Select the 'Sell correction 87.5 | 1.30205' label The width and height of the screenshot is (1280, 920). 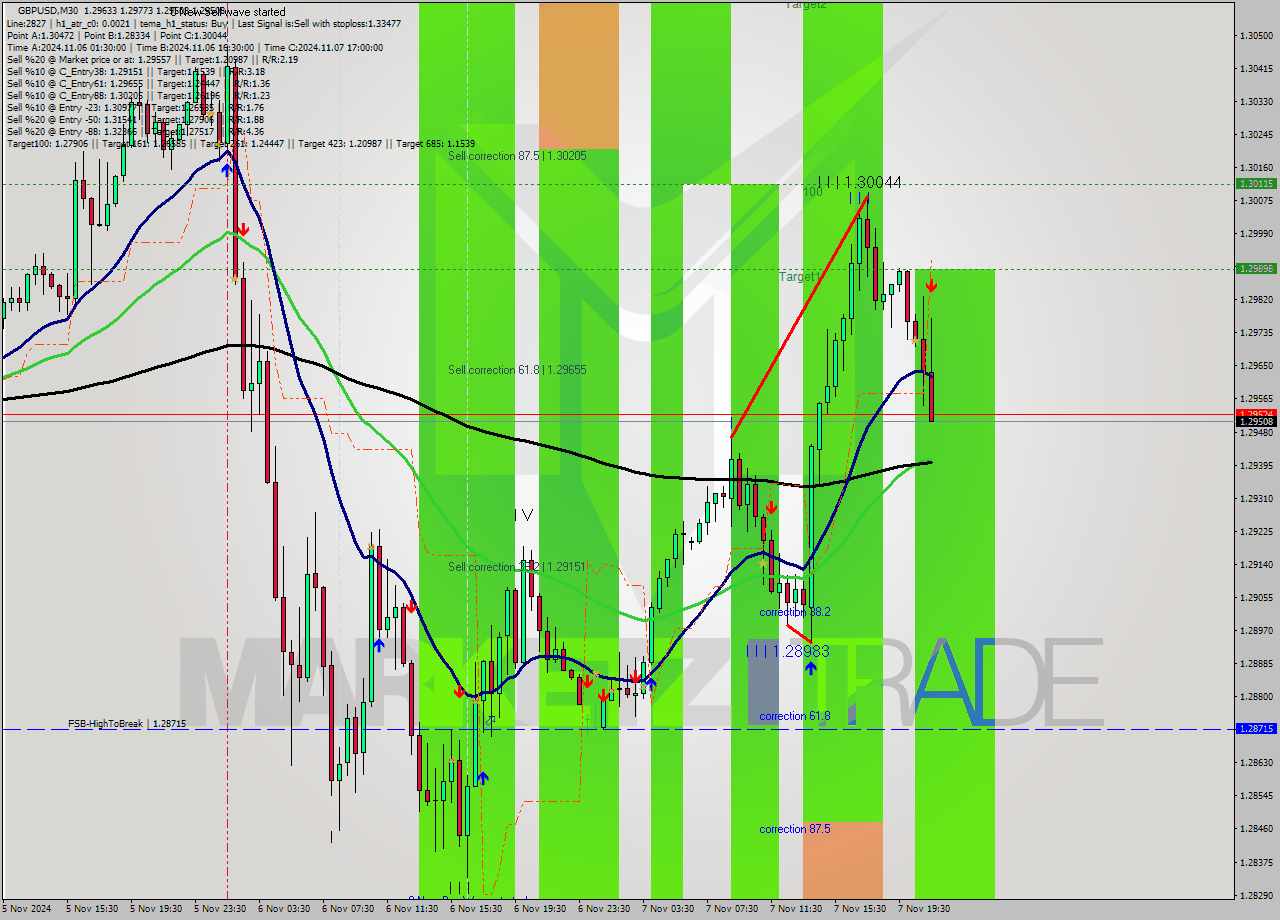pos(517,156)
